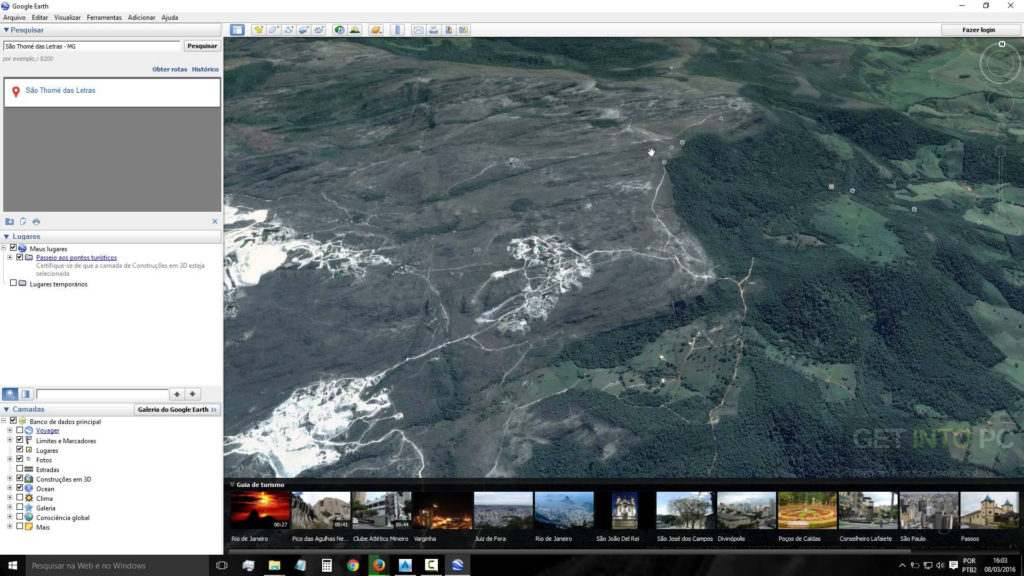
Task: Open the Editar menu
Action: click(x=40, y=18)
